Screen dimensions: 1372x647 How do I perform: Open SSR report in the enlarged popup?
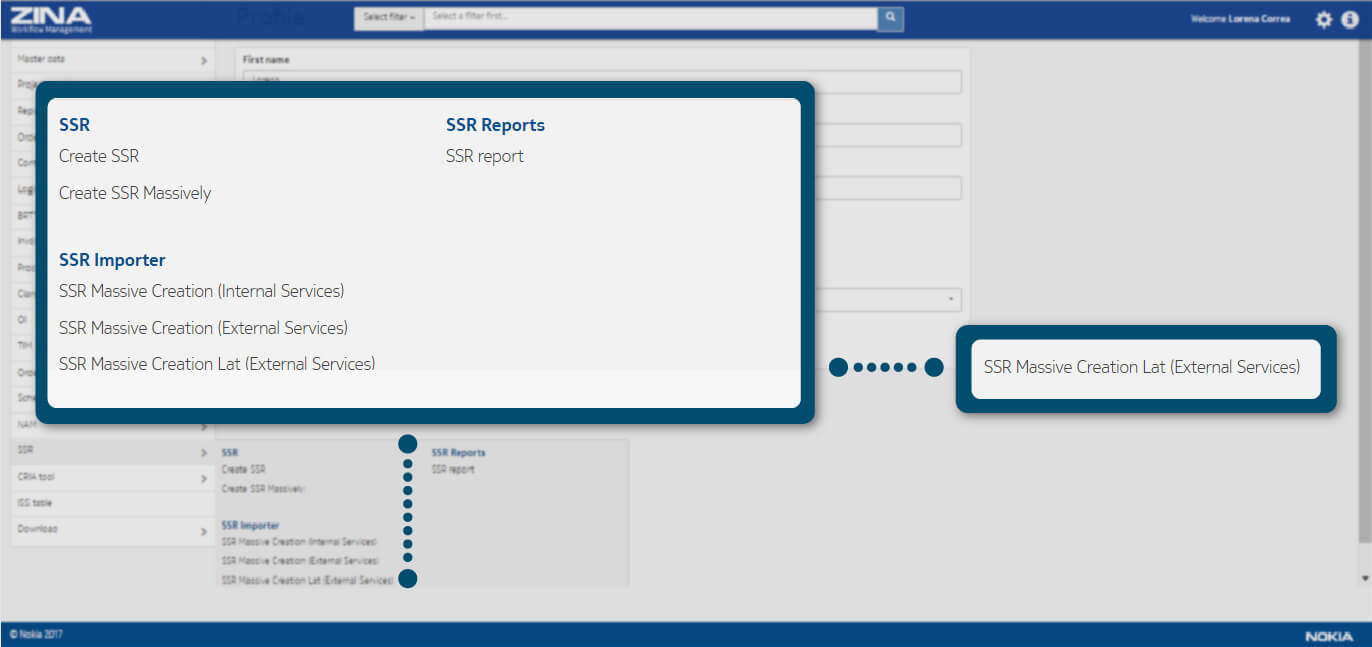485,156
